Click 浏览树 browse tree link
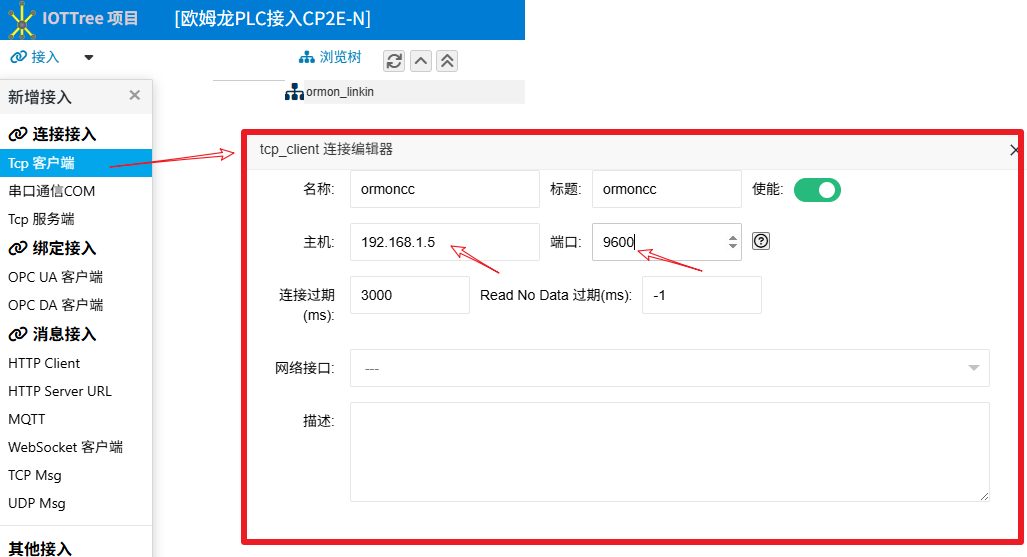This screenshot has width=1027, height=557. point(340,58)
